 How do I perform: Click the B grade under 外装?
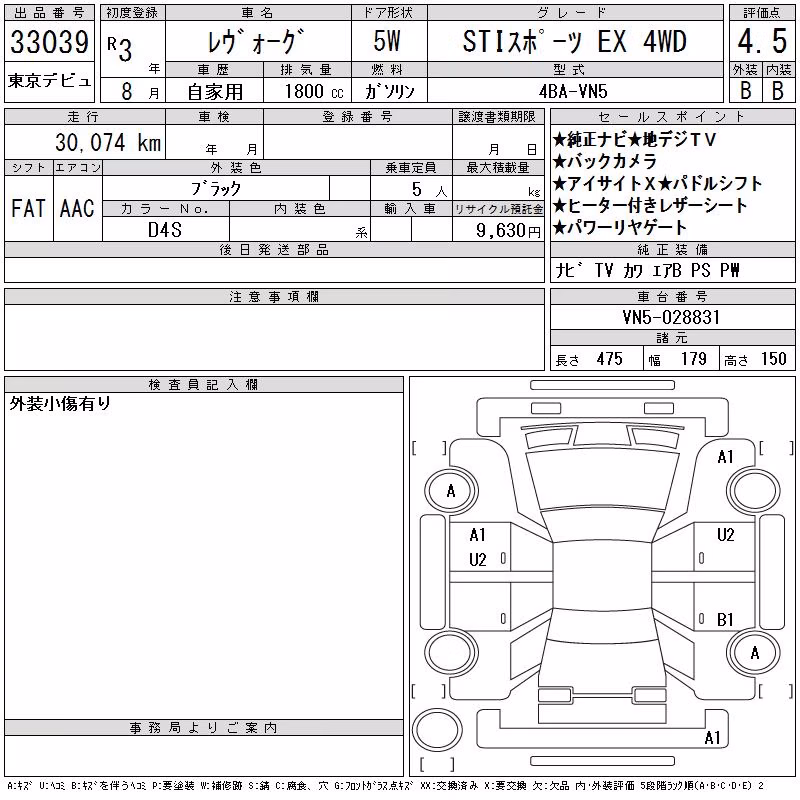click(746, 91)
